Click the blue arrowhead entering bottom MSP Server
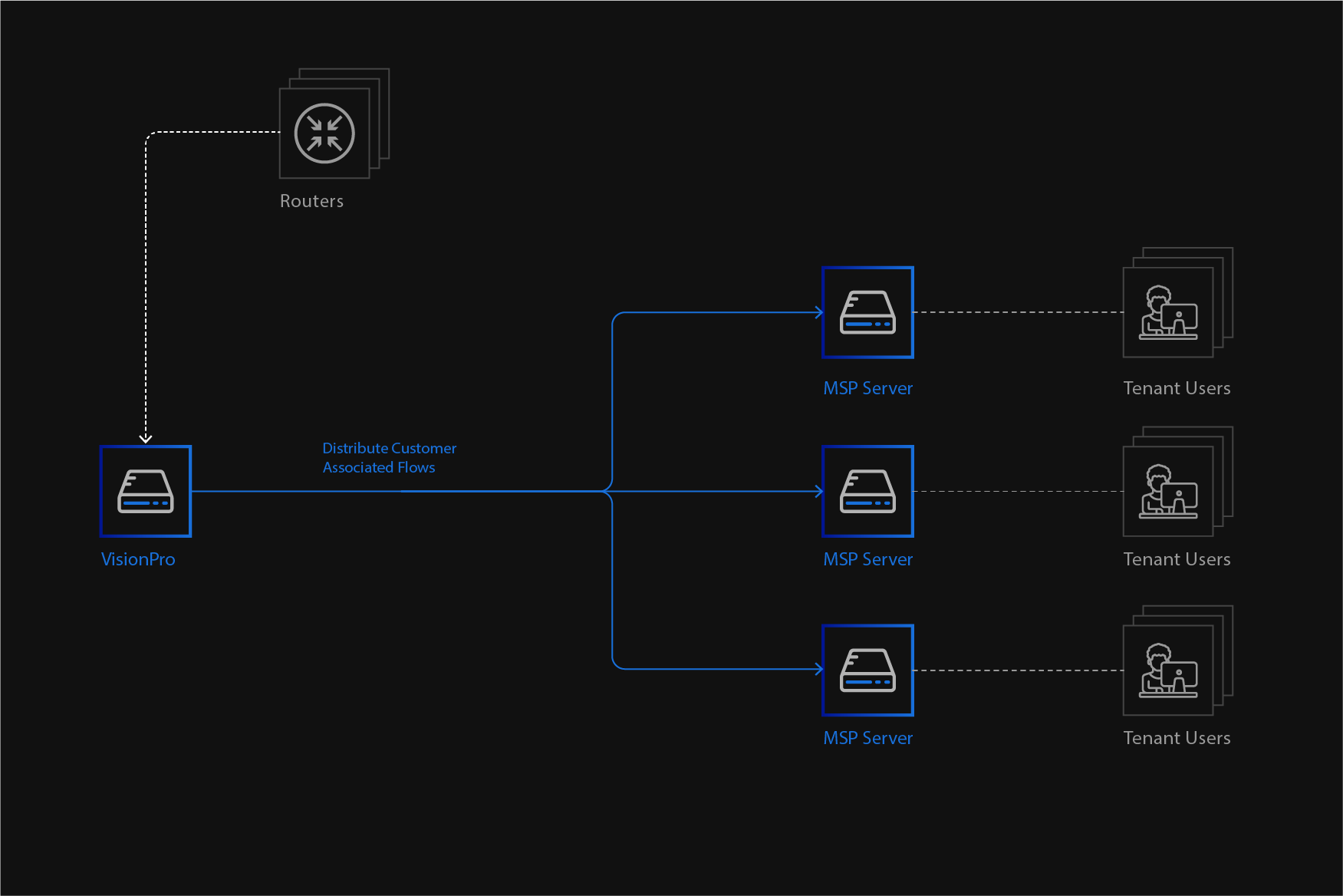1343x896 pixels. [818, 669]
